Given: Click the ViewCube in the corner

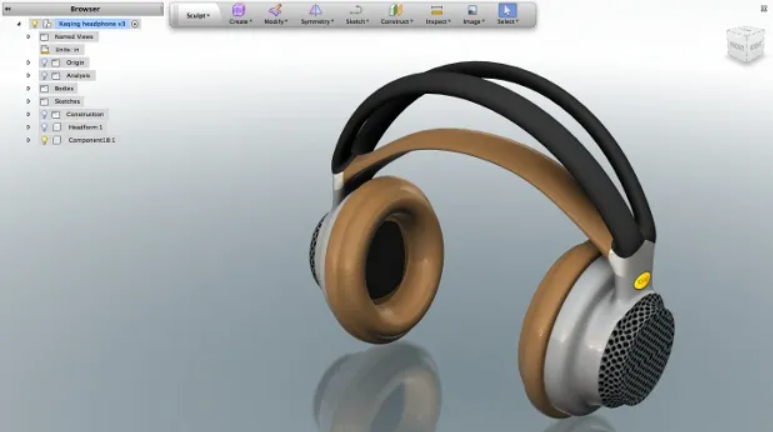Looking at the screenshot, I should pyautogui.click(x=744, y=45).
